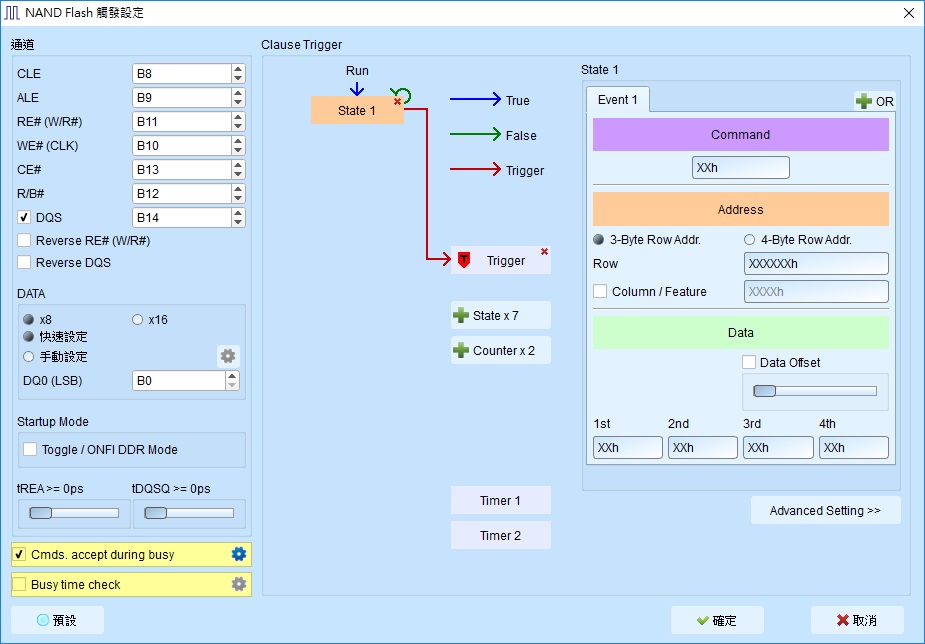Click the purple Command header
Viewport: 925px width, 644px height.
pyautogui.click(x=740, y=134)
